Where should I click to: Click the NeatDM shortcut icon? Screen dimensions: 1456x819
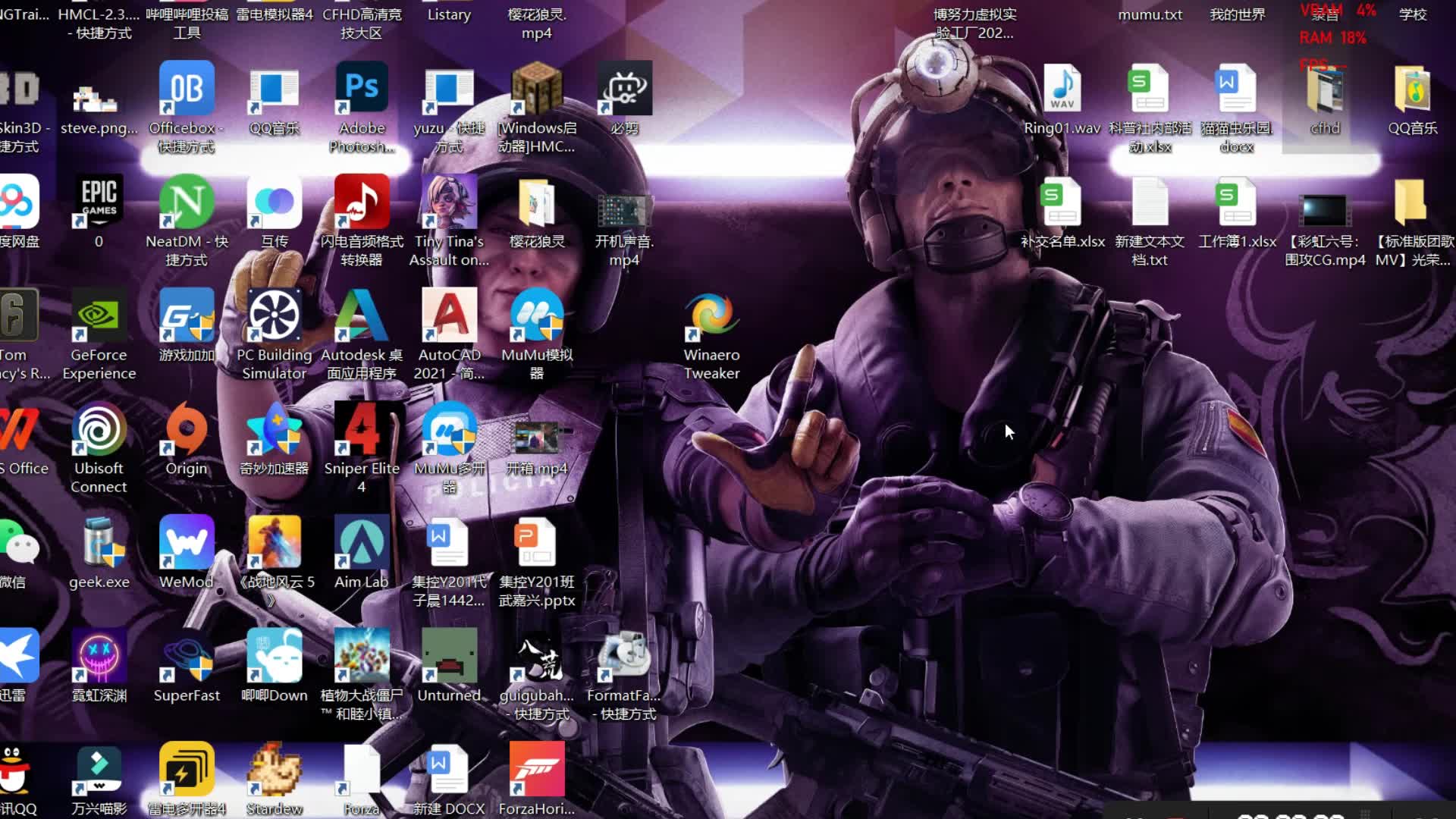[x=187, y=202]
